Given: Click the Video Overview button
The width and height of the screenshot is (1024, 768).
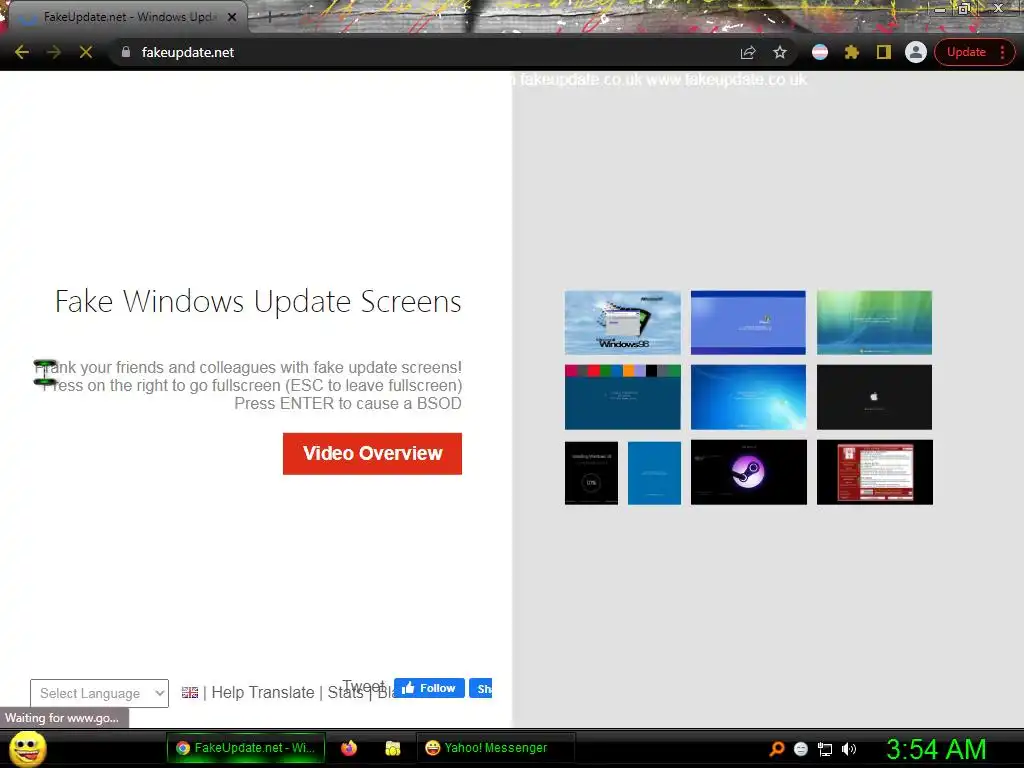Looking at the screenshot, I should (372, 453).
